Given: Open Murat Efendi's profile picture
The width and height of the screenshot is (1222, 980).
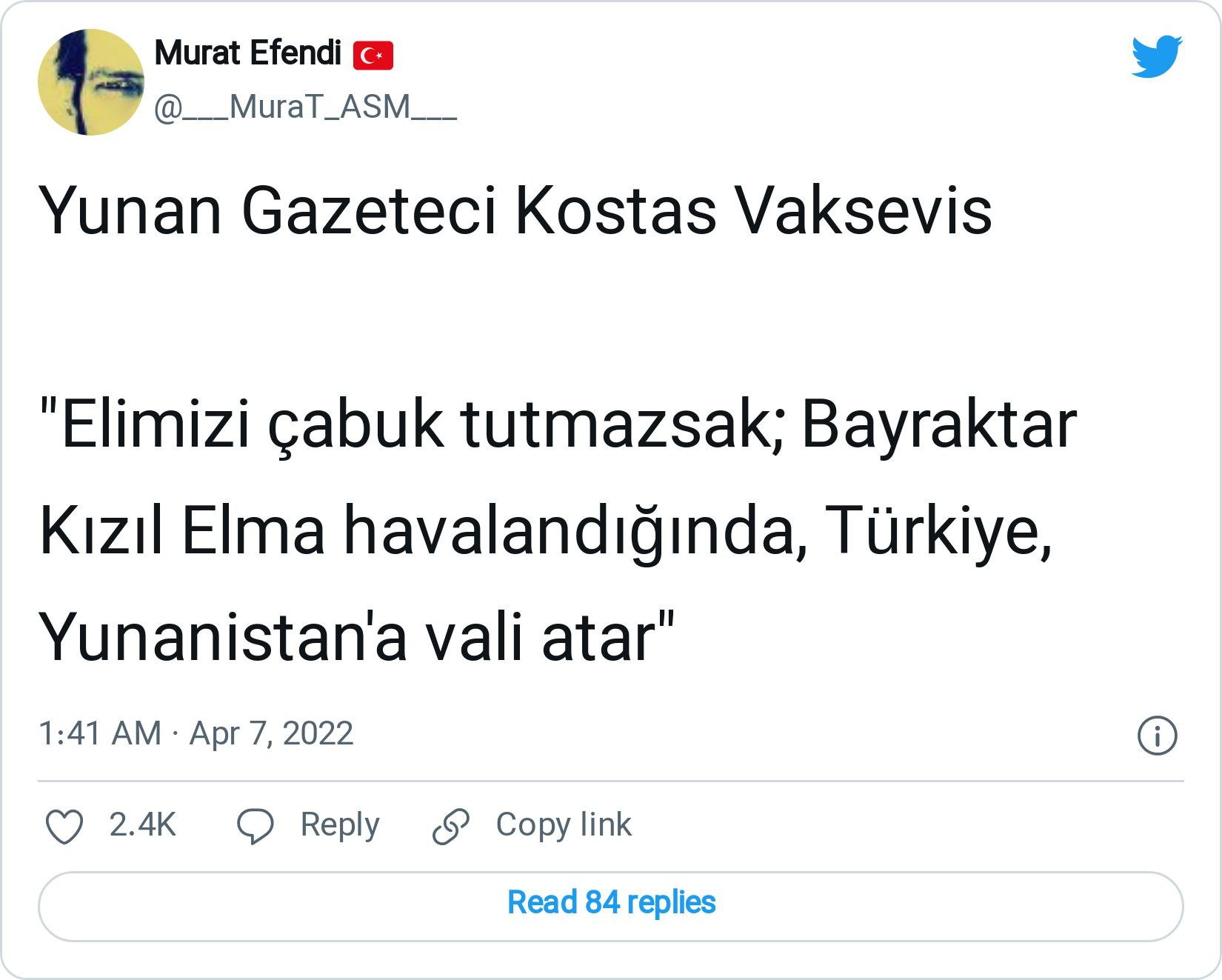Looking at the screenshot, I should (91, 82).
